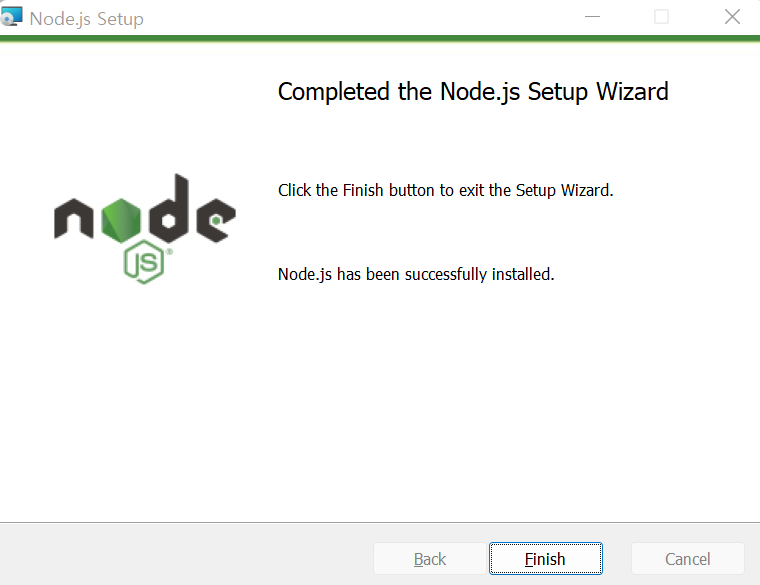This screenshot has width=760, height=585.
Task: Open the installer icon menu in title bar
Action: [11, 17]
